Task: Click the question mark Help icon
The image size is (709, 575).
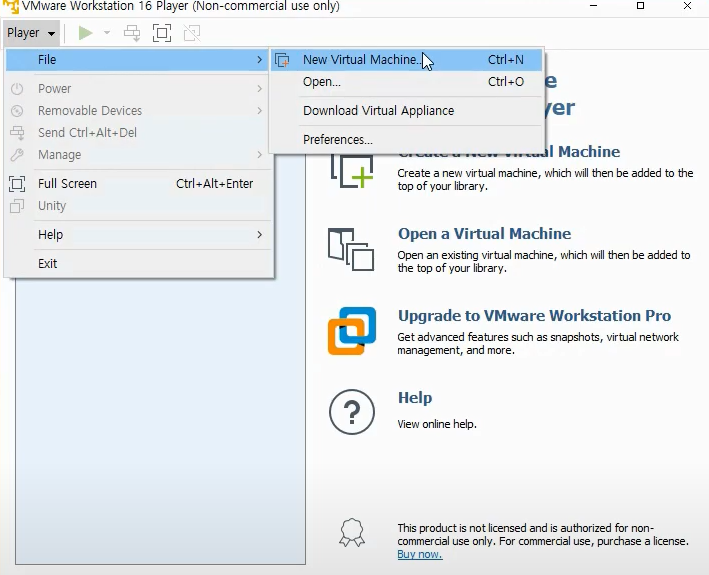Action: pos(352,412)
